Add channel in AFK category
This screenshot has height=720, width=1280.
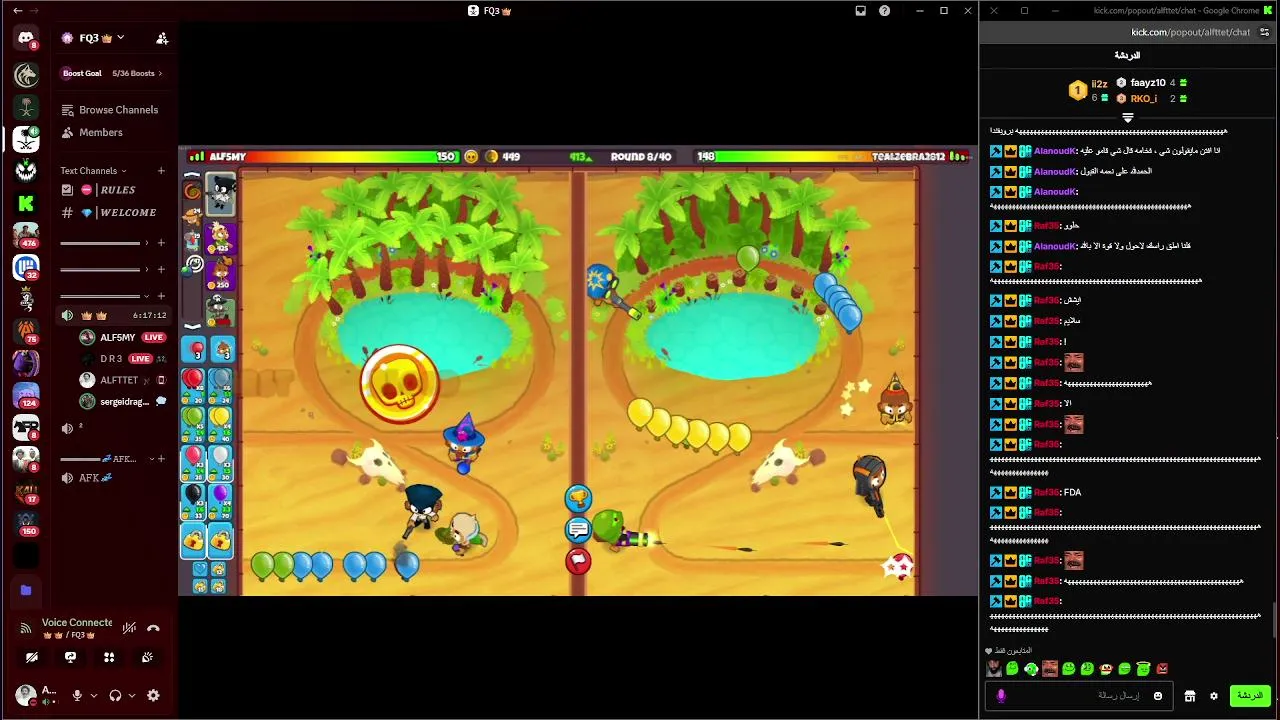[161, 459]
